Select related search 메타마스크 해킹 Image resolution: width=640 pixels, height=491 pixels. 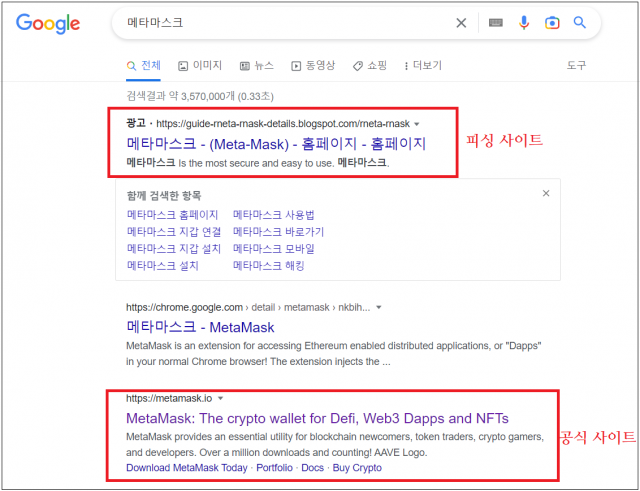[268, 266]
